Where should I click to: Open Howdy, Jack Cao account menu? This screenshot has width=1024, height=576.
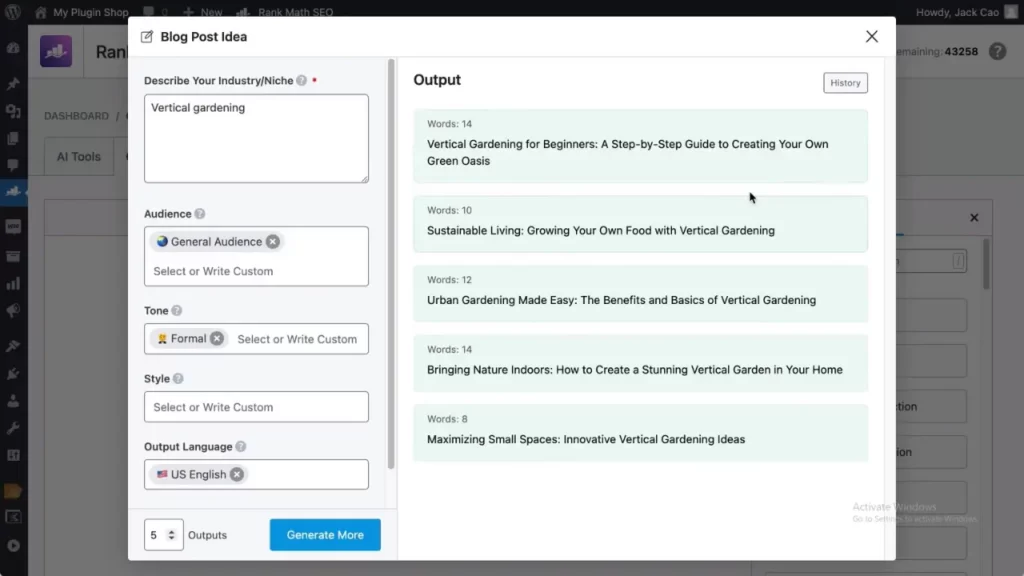pos(966,12)
